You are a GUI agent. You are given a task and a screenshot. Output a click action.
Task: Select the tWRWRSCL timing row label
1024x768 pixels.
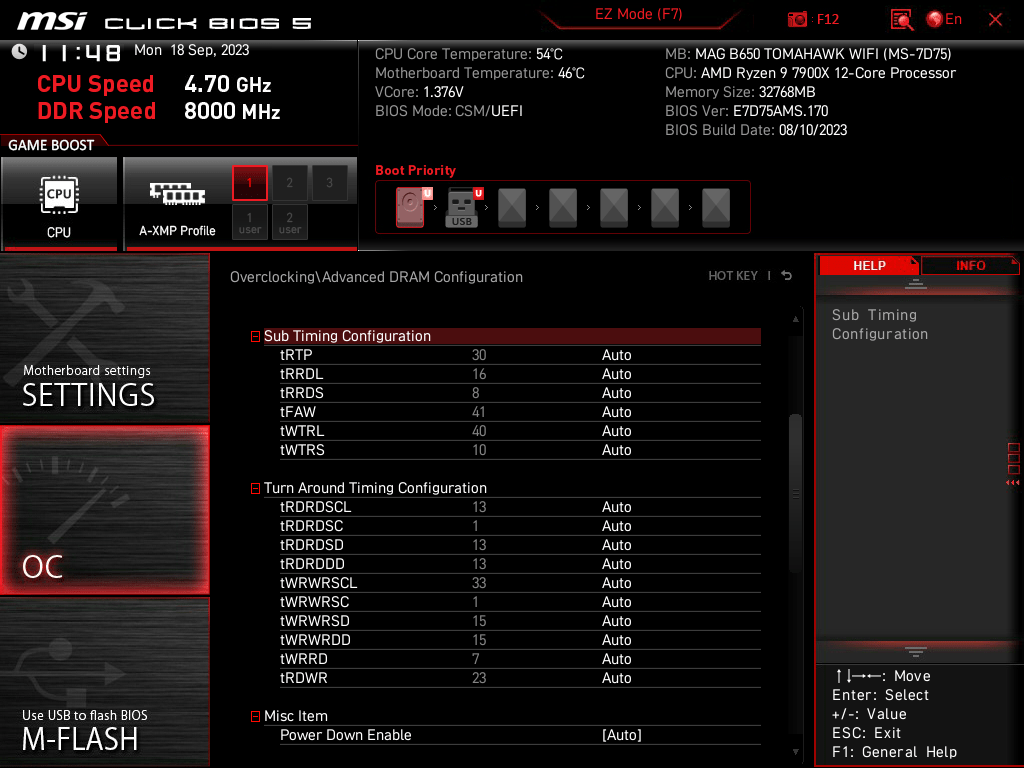pyautogui.click(x=319, y=583)
